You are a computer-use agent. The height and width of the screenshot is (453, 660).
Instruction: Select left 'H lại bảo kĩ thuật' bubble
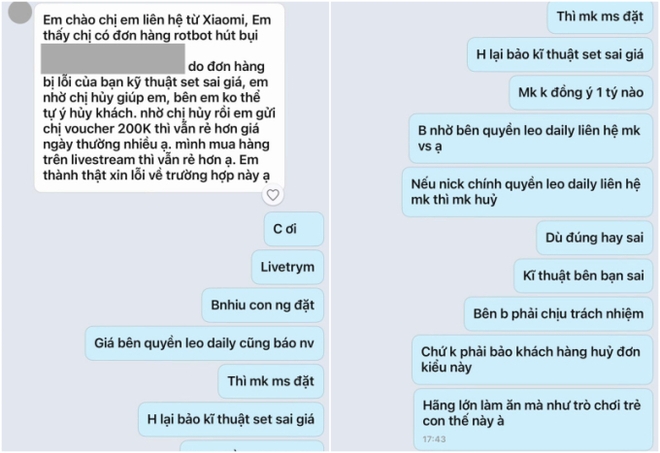(x=231, y=419)
